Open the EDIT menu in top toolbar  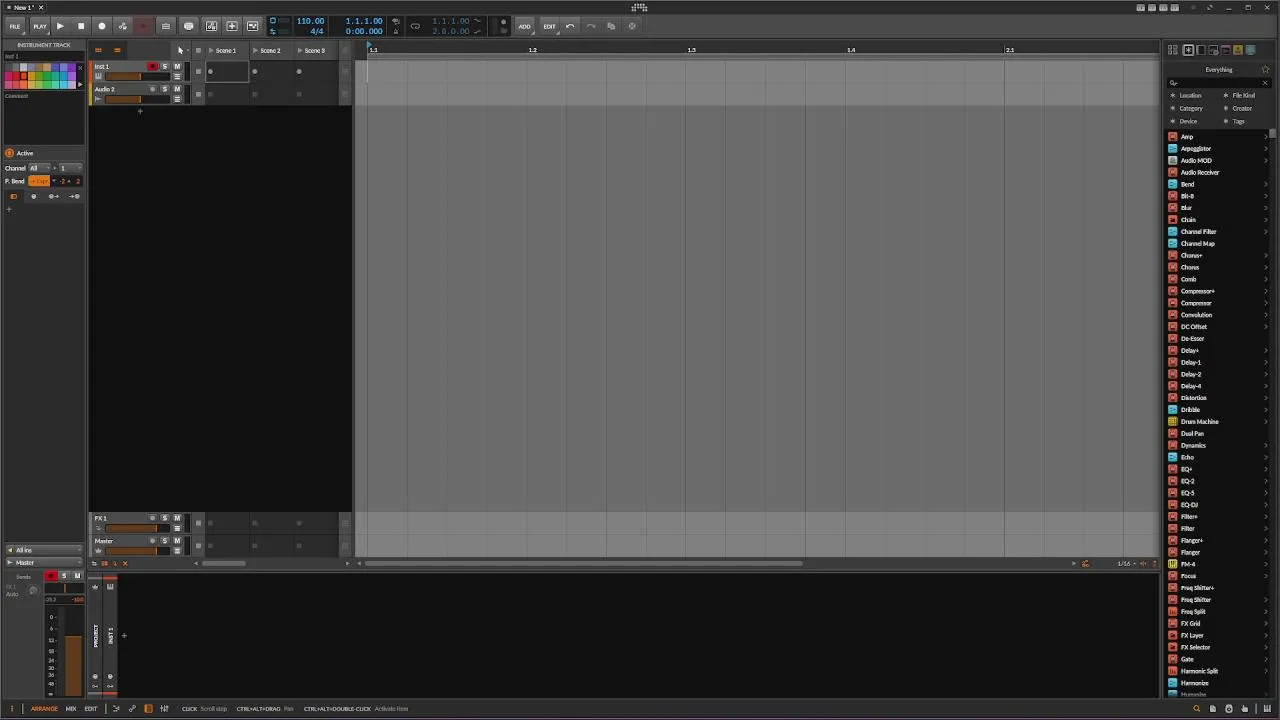[549, 26]
